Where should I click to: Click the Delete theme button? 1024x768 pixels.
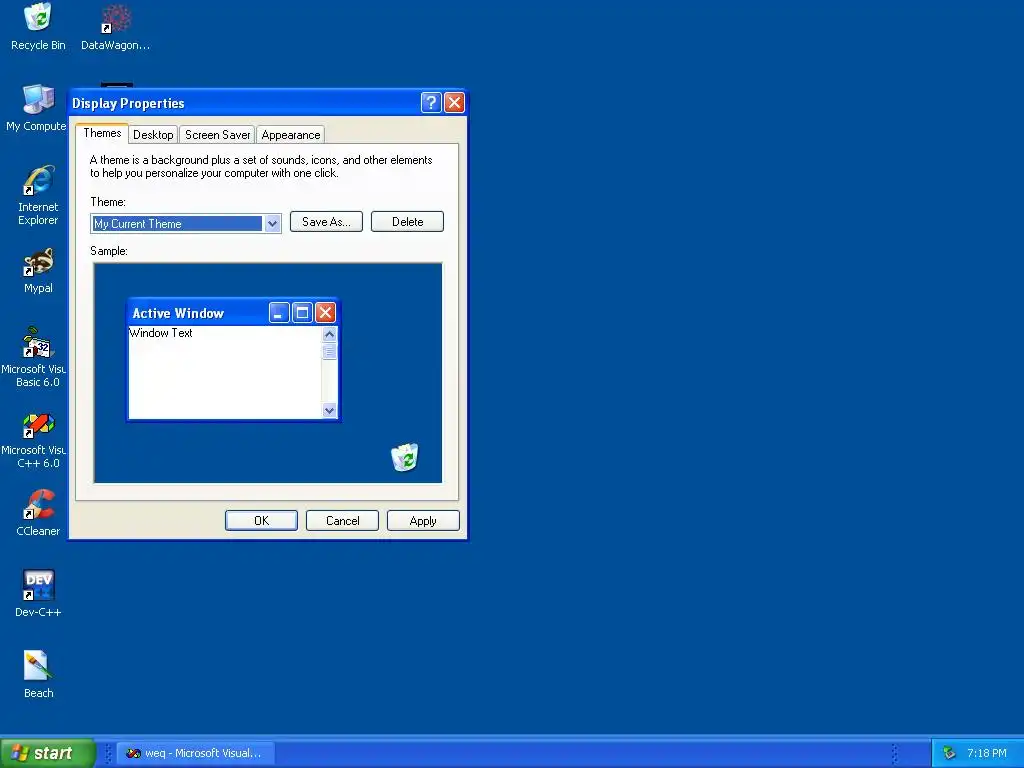[408, 221]
